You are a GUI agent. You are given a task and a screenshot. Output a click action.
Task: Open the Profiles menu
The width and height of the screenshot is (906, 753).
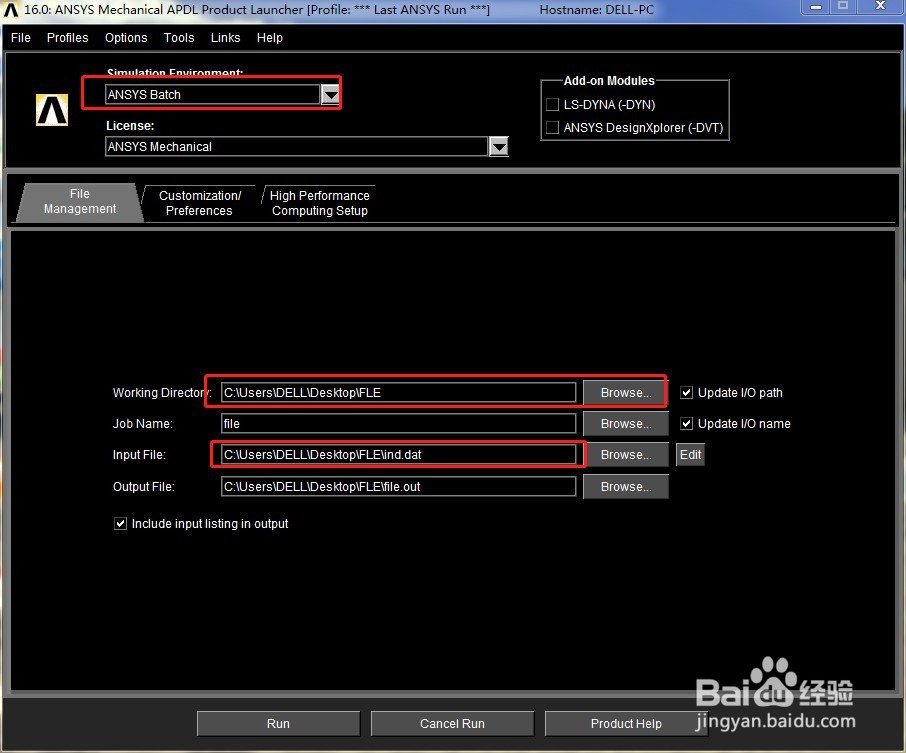tap(68, 38)
